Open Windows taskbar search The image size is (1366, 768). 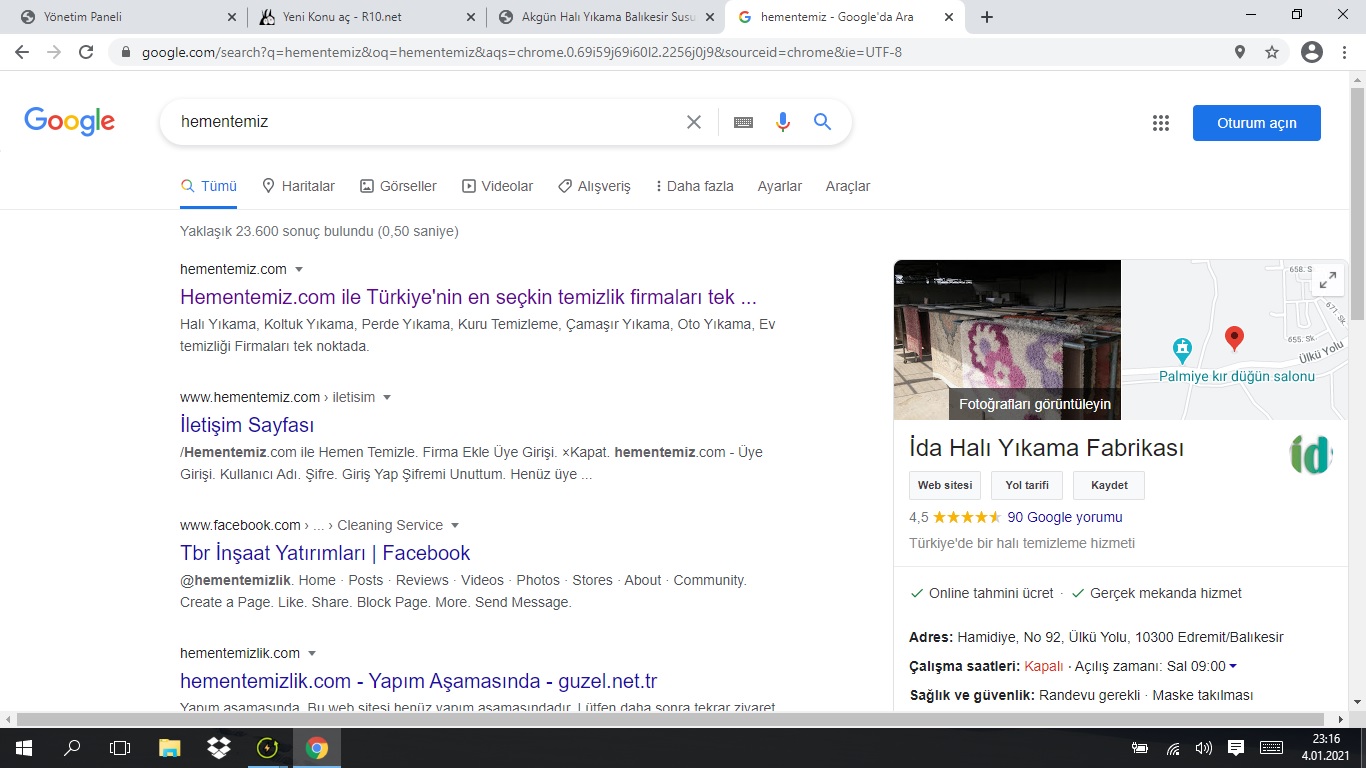pyautogui.click(x=72, y=748)
